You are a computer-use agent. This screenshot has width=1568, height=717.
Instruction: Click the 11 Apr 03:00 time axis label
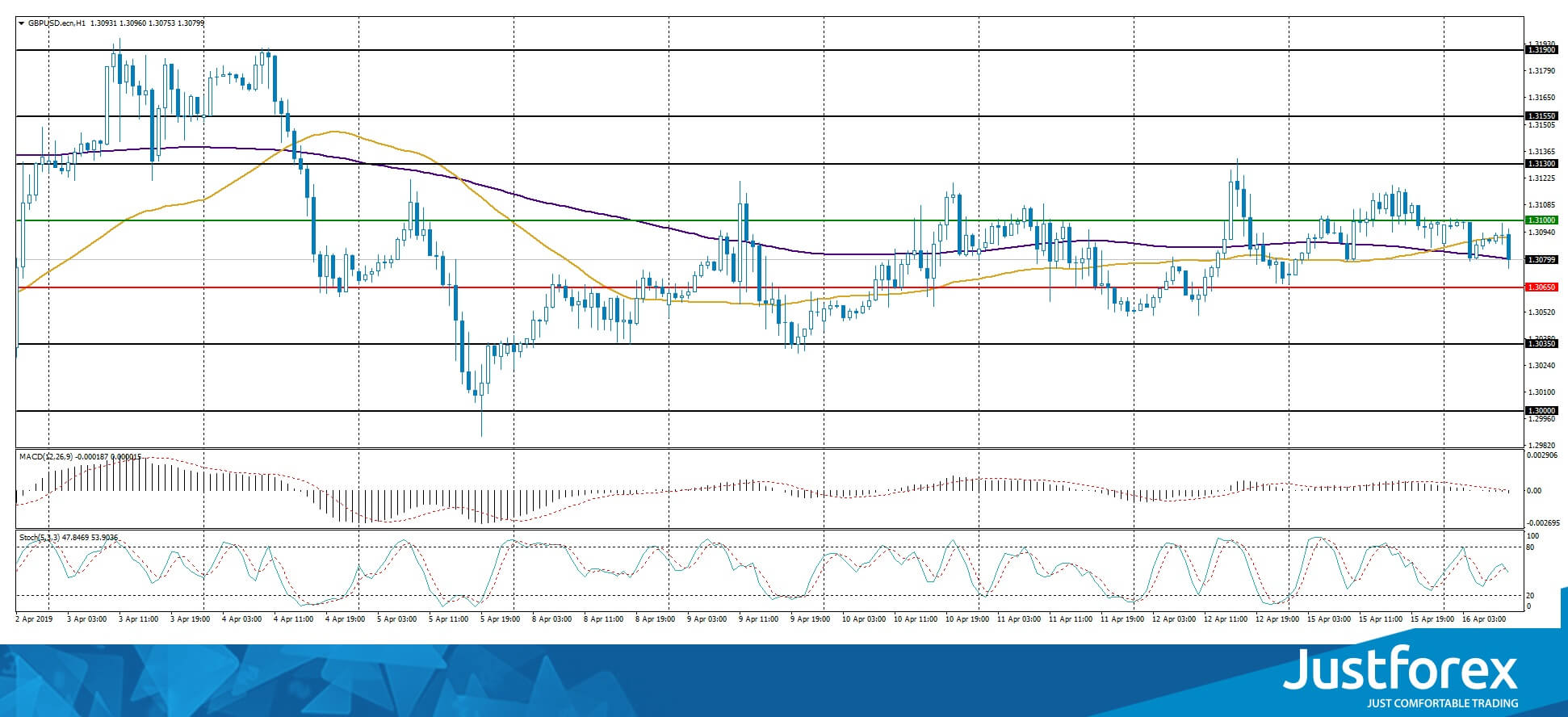(x=1019, y=619)
